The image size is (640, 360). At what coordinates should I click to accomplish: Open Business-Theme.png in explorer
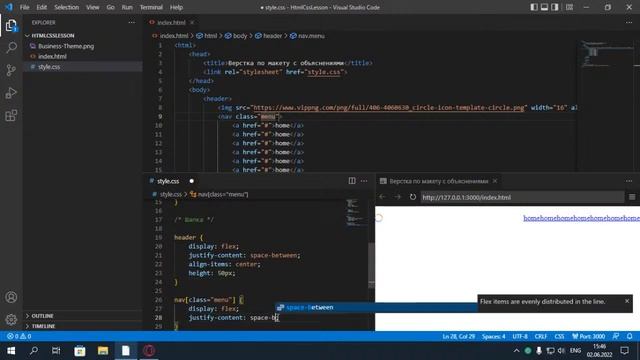[66, 46]
